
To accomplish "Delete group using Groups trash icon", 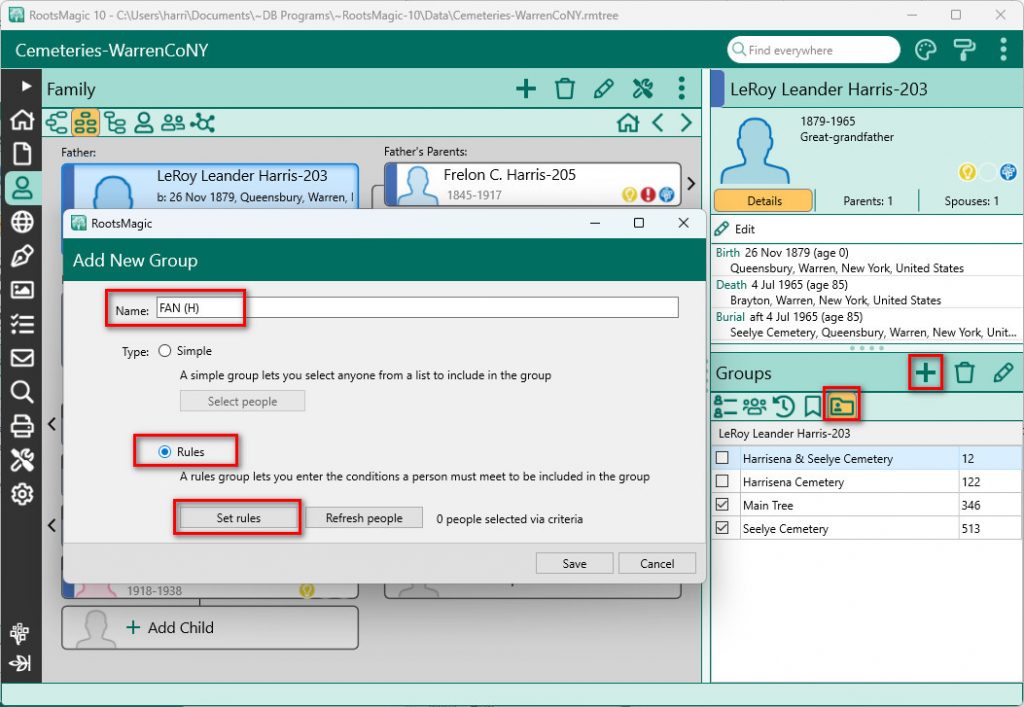I will 965,373.
